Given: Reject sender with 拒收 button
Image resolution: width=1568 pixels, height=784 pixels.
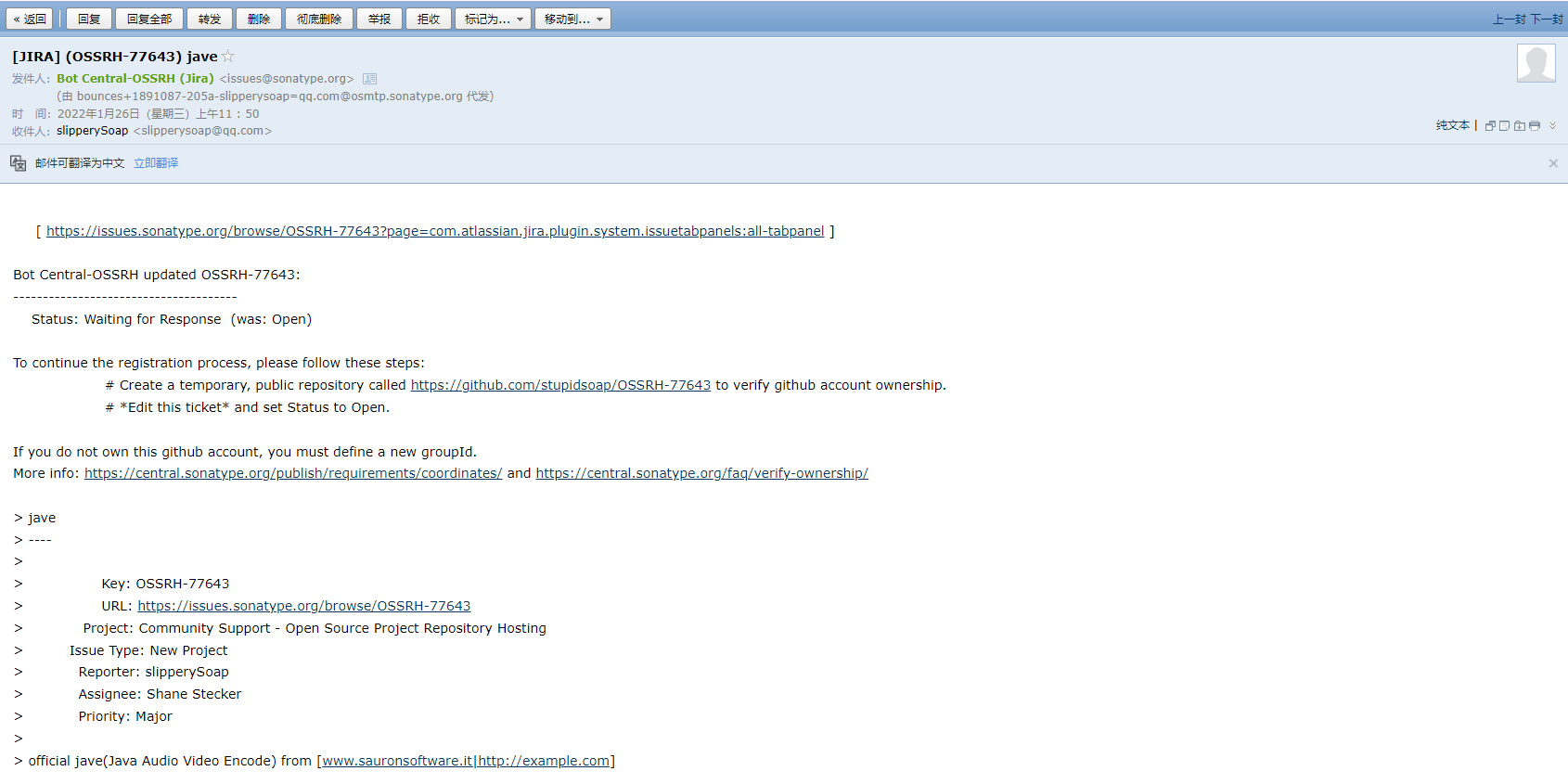Looking at the screenshot, I should [429, 19].
